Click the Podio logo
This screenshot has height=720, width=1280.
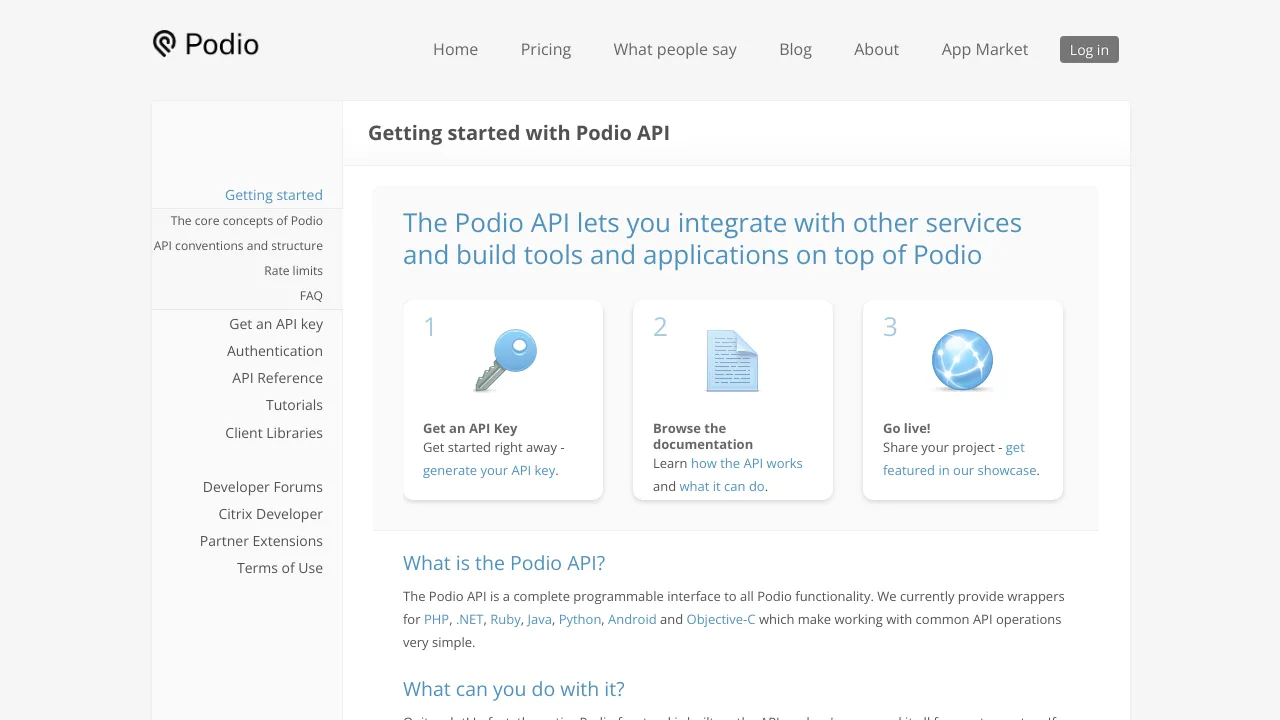tap(206, 44)
